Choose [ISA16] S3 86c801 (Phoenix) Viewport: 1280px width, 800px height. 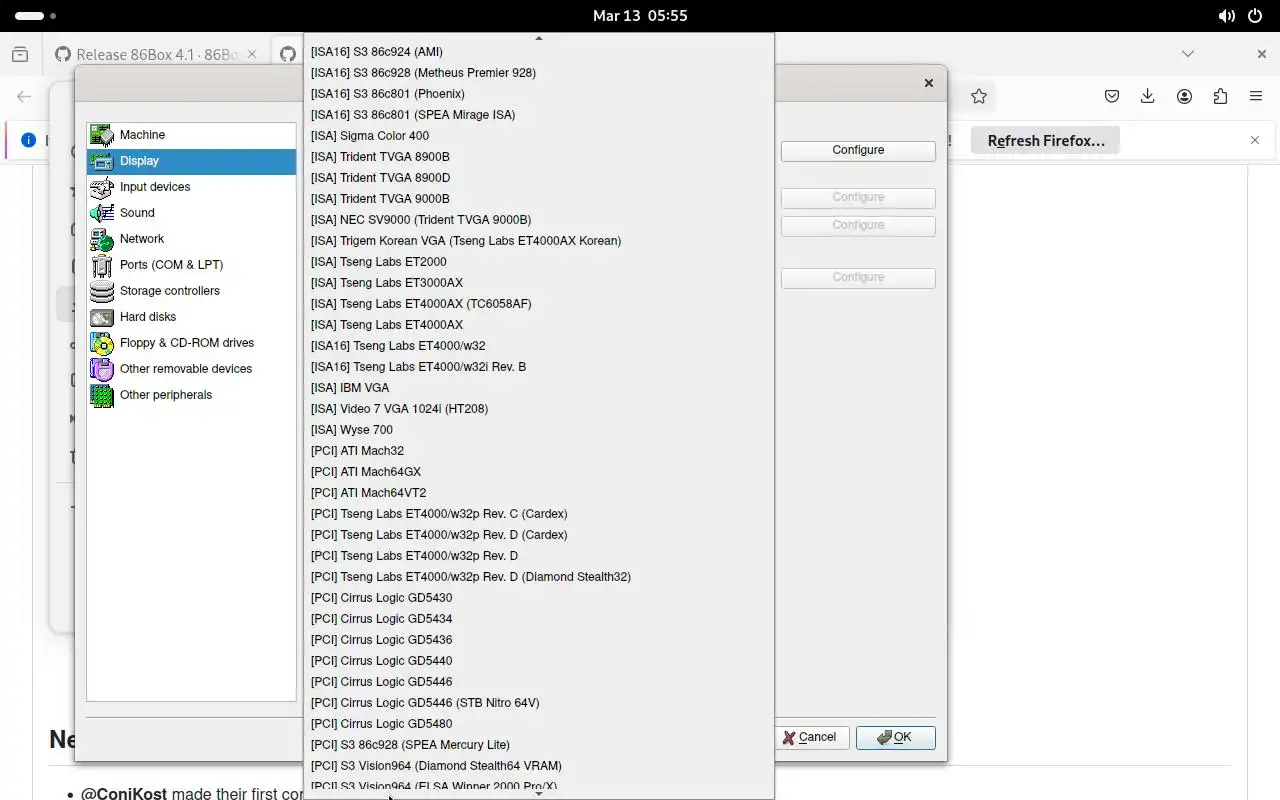[x=539, y=94]
